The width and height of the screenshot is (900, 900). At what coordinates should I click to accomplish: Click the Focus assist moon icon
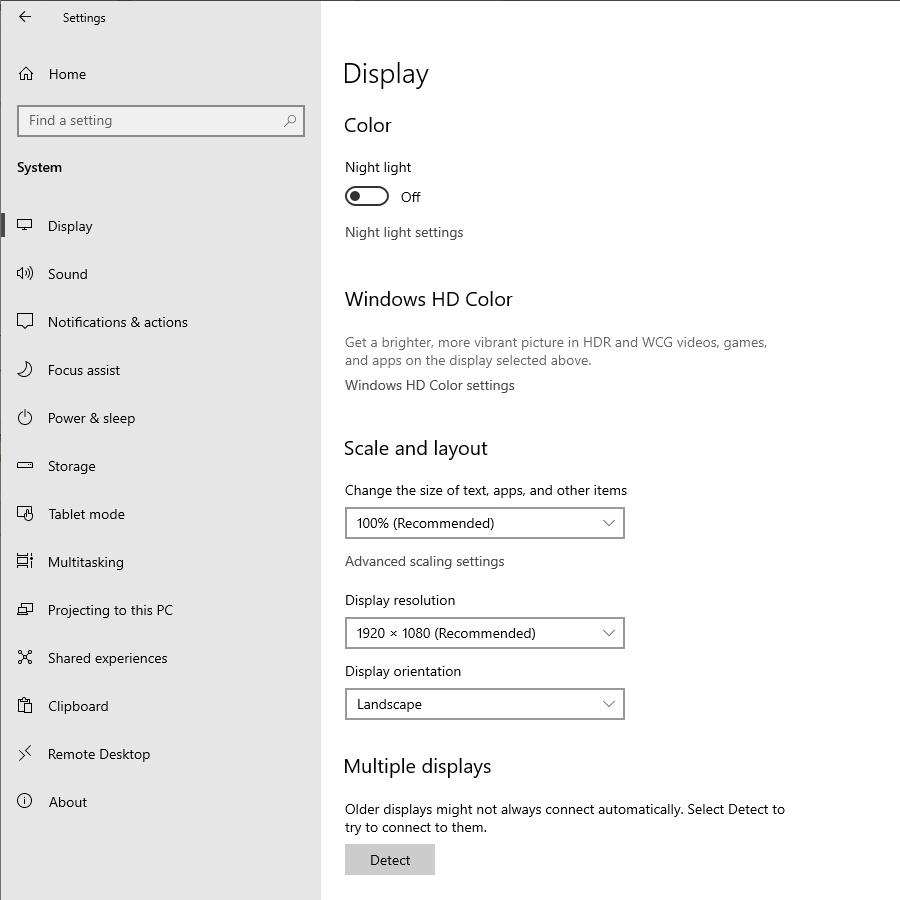25,369
